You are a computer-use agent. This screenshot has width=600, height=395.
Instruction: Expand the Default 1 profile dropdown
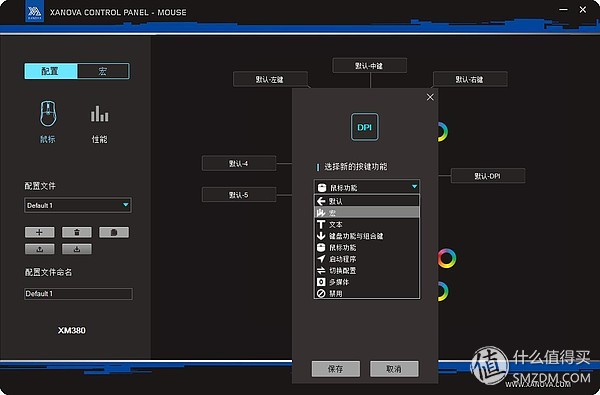point(78,205)
